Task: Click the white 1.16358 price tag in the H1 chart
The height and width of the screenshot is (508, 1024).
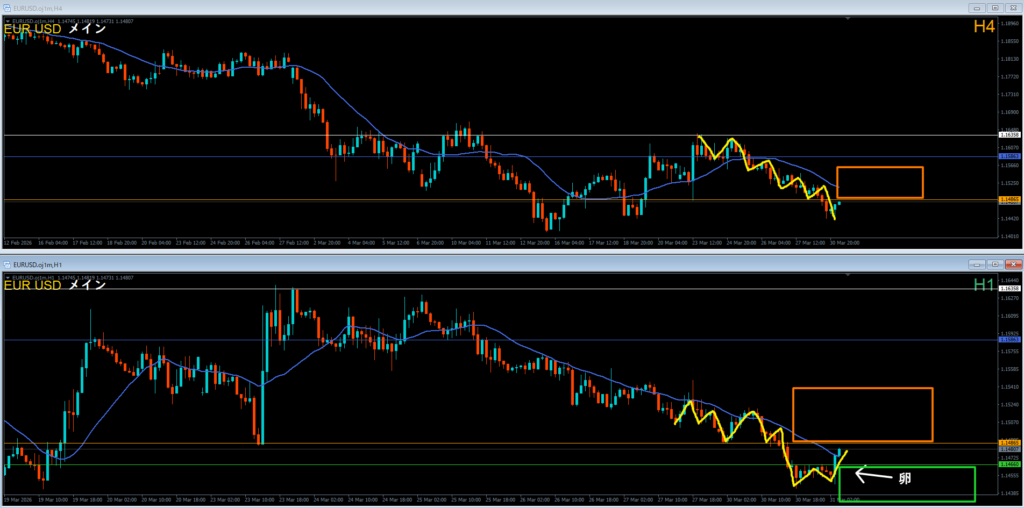Action: point(1010,289)
